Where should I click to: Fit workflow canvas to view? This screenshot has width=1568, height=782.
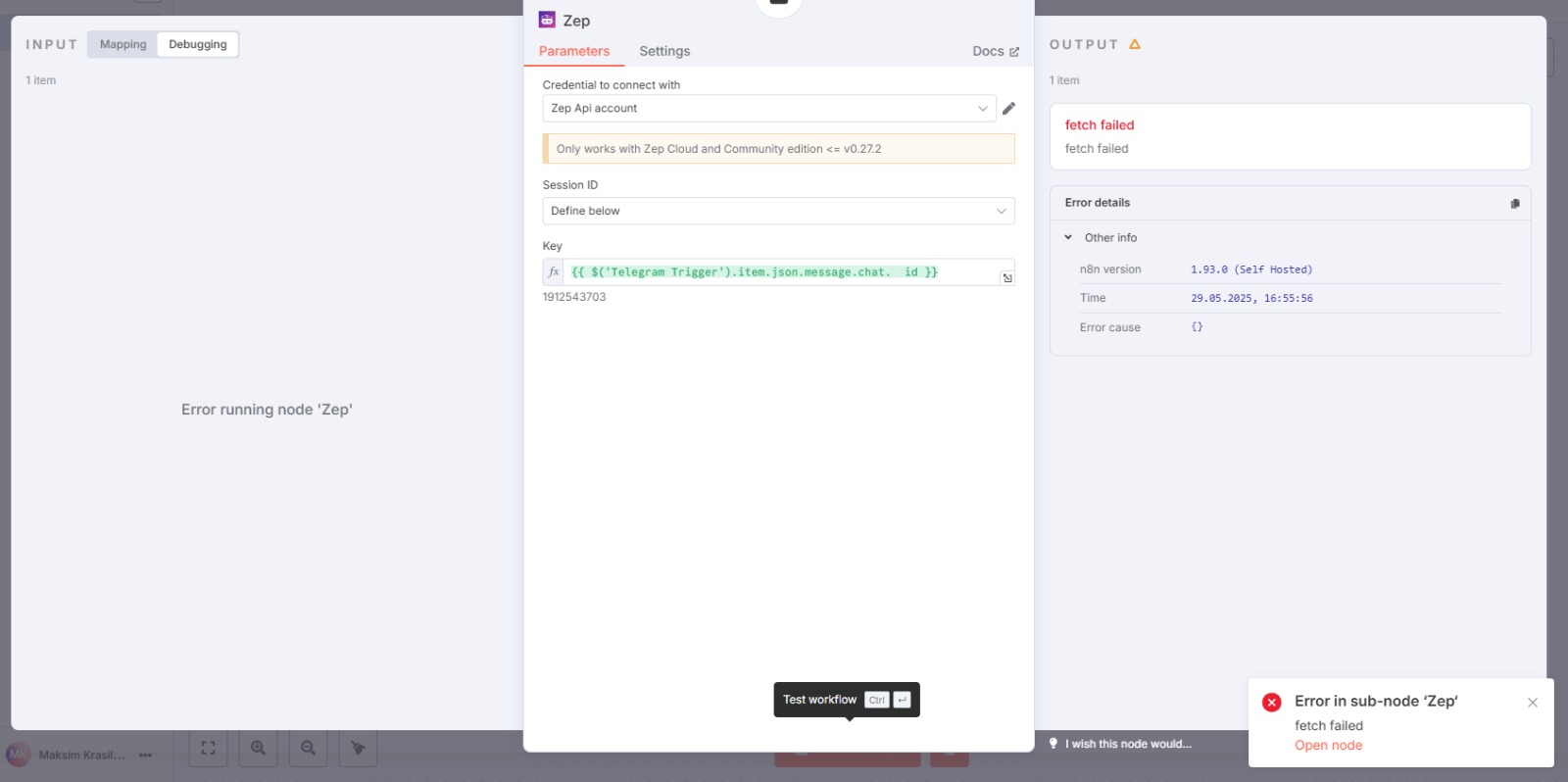coord(208,748)
